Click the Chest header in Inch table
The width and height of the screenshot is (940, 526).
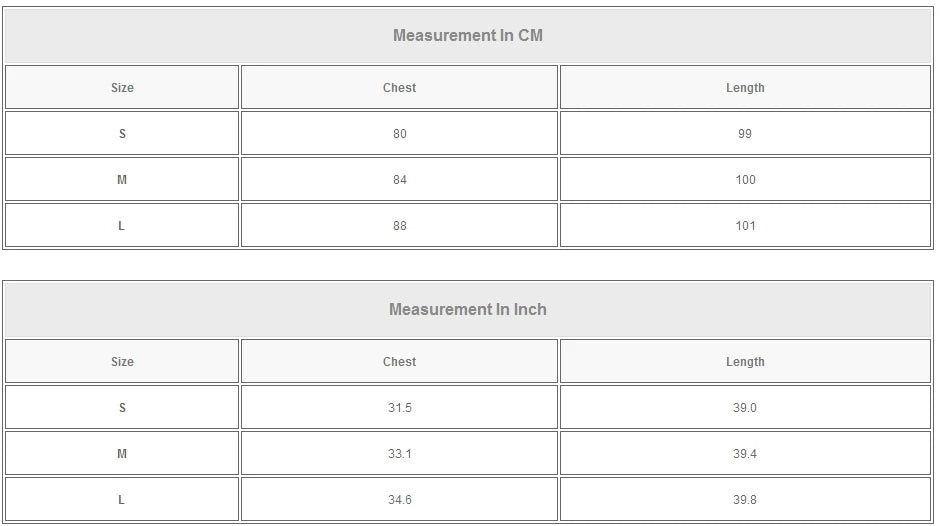pyautogui.click(x=399, y=362)
